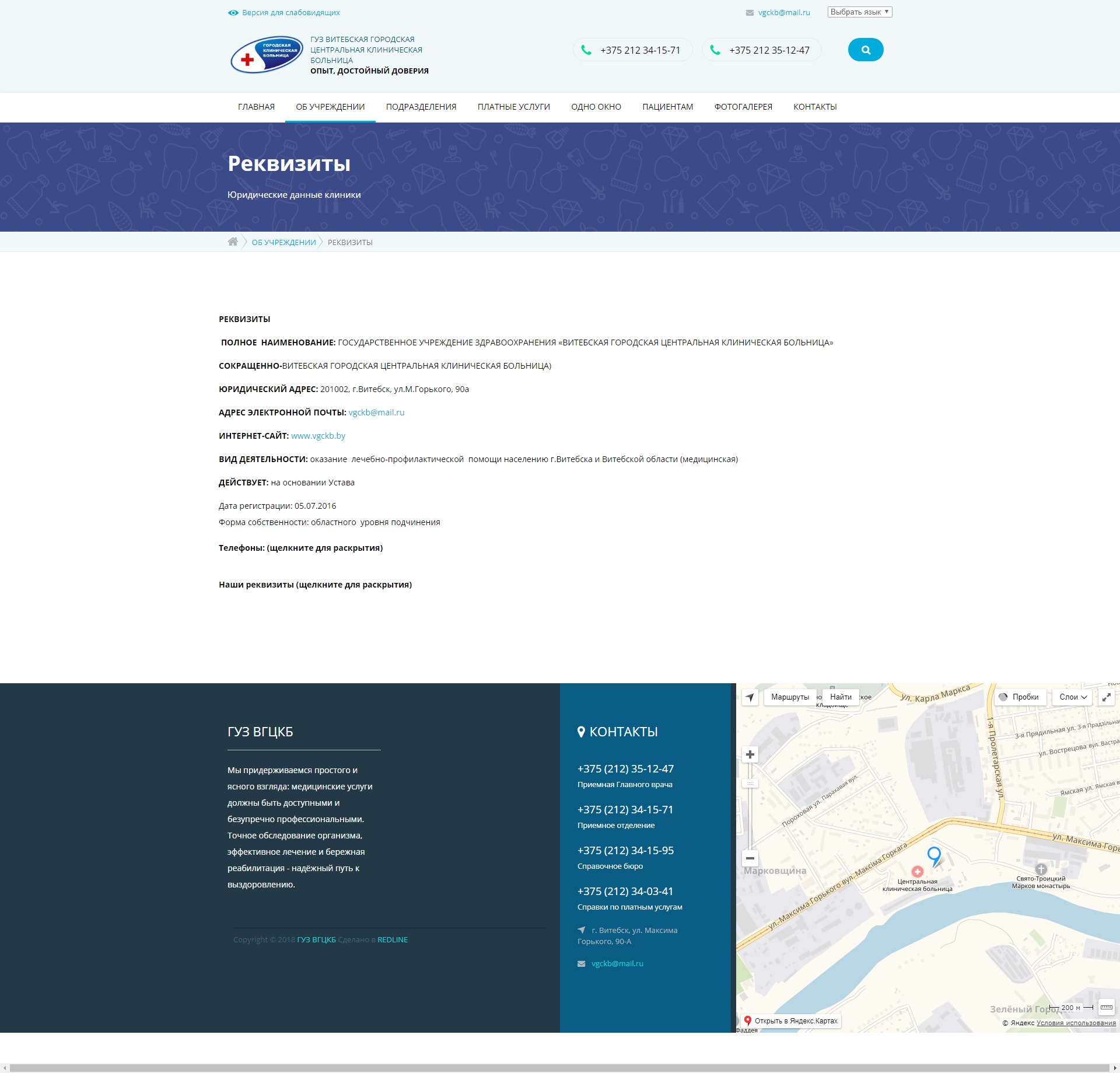Click the footer vgckb@mail.ru email link
The image size is (1120, 1073).
(x=617, y=963)
